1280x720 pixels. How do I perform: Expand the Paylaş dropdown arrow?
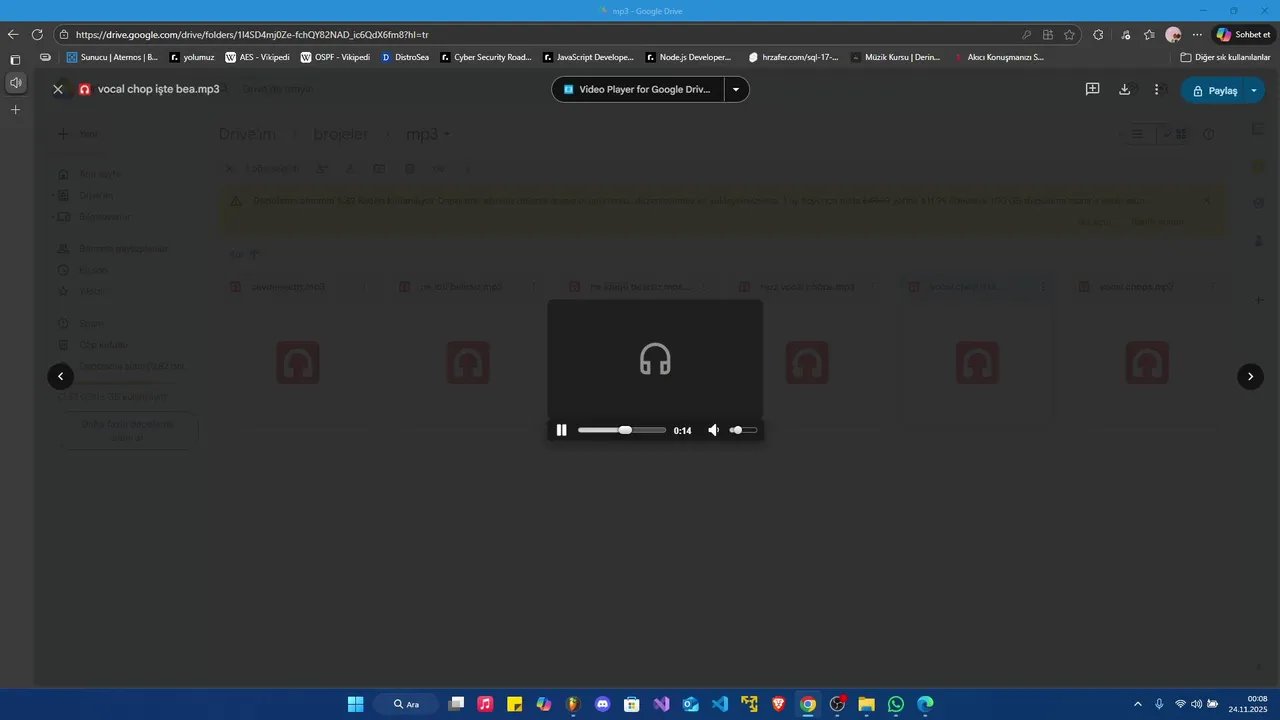1254,90
